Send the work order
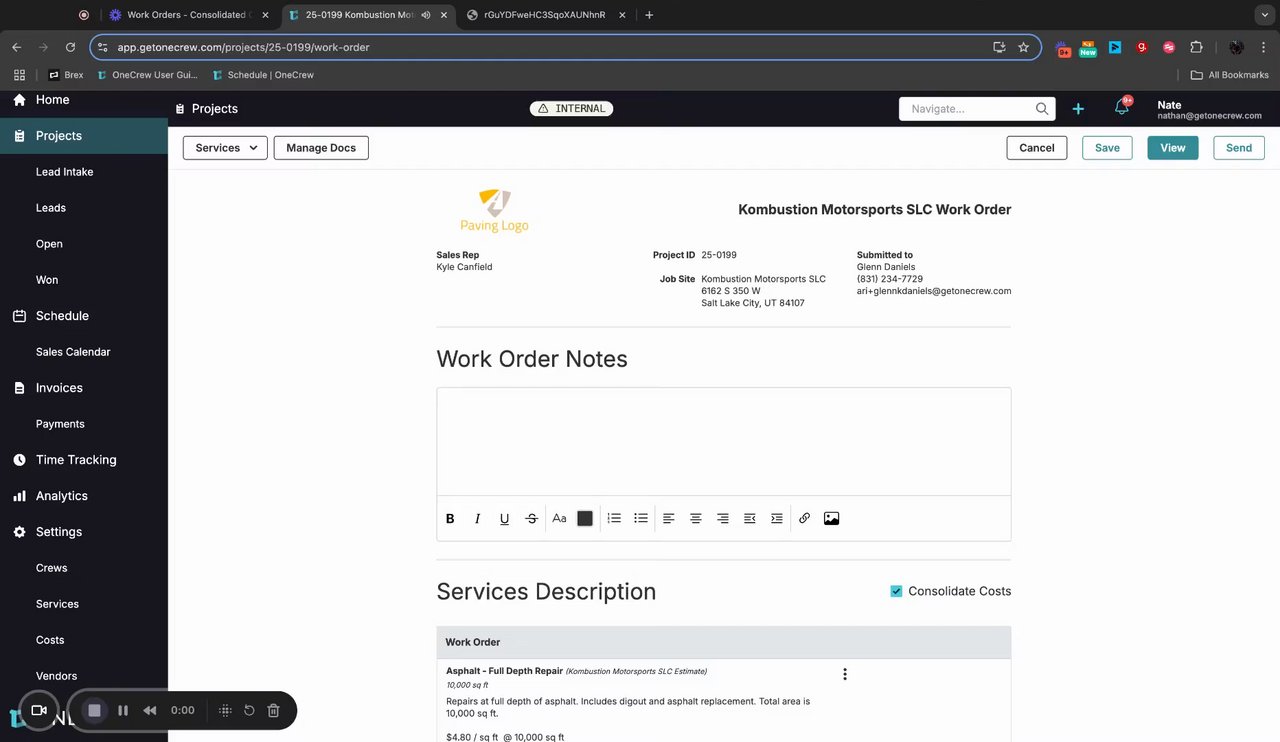This screenshot has height=742, width=1280. (1239, 148)
